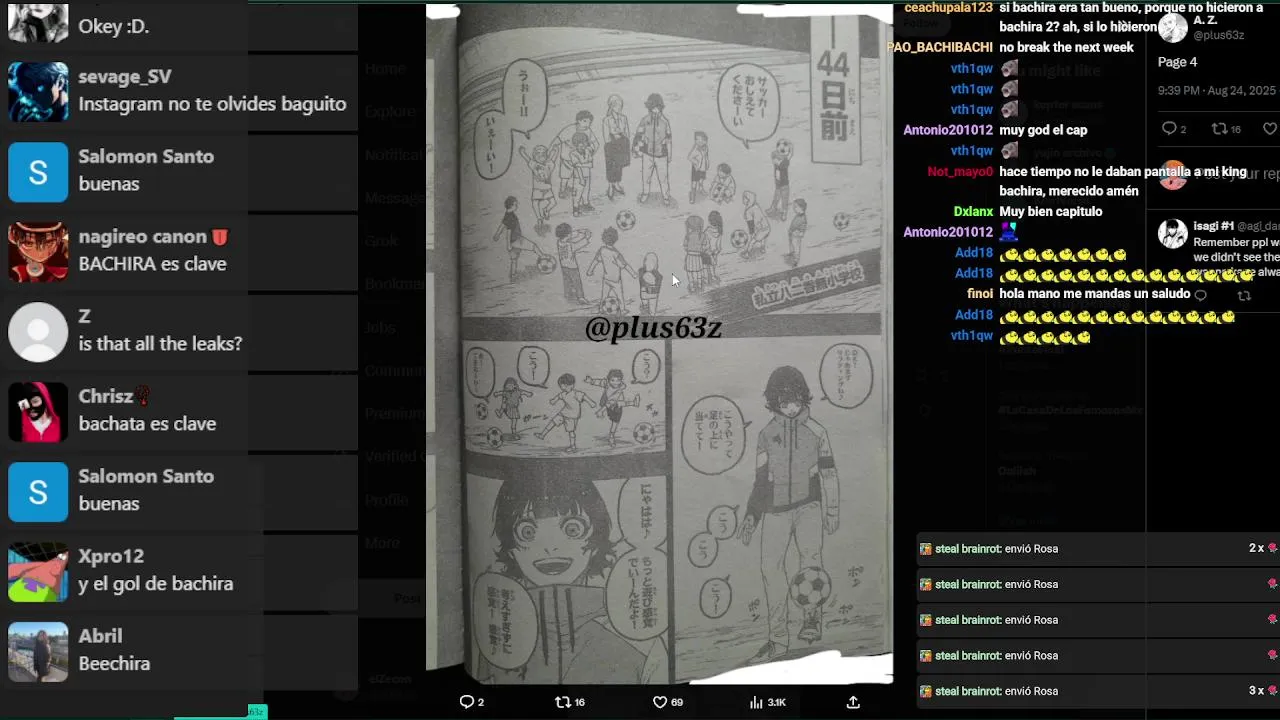Click the username finoi in the chat
Viewport: 1280px width, 720px height.
[x=980, y=294]
